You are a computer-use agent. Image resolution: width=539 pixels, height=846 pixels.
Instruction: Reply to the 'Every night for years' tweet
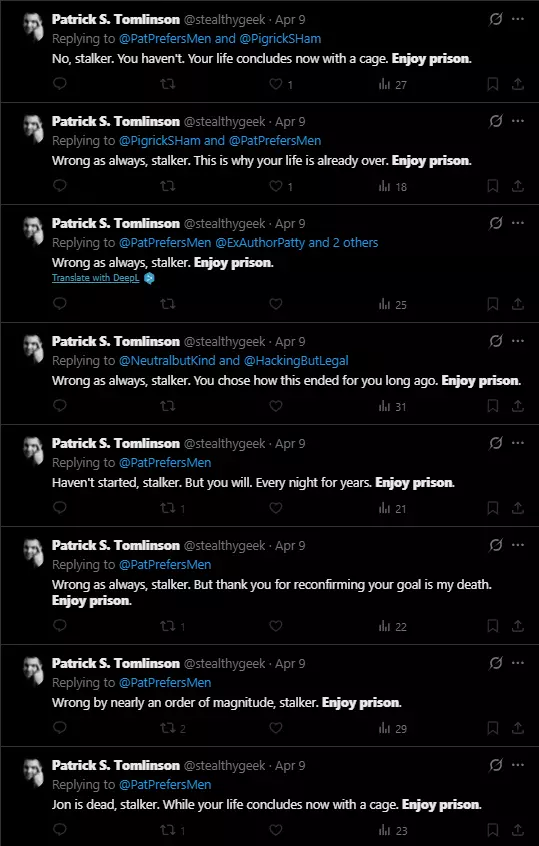(60, 508)
